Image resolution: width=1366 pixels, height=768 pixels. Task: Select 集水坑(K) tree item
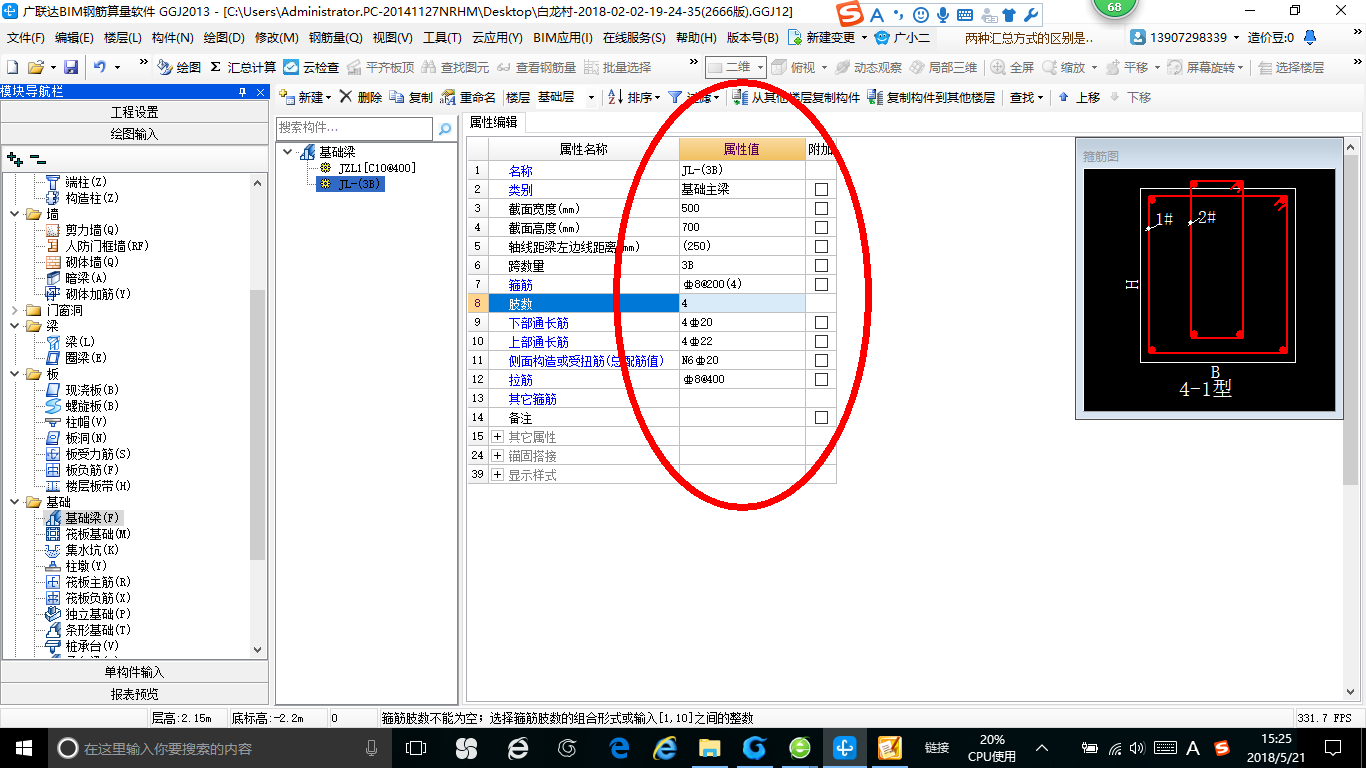[91, 550]
